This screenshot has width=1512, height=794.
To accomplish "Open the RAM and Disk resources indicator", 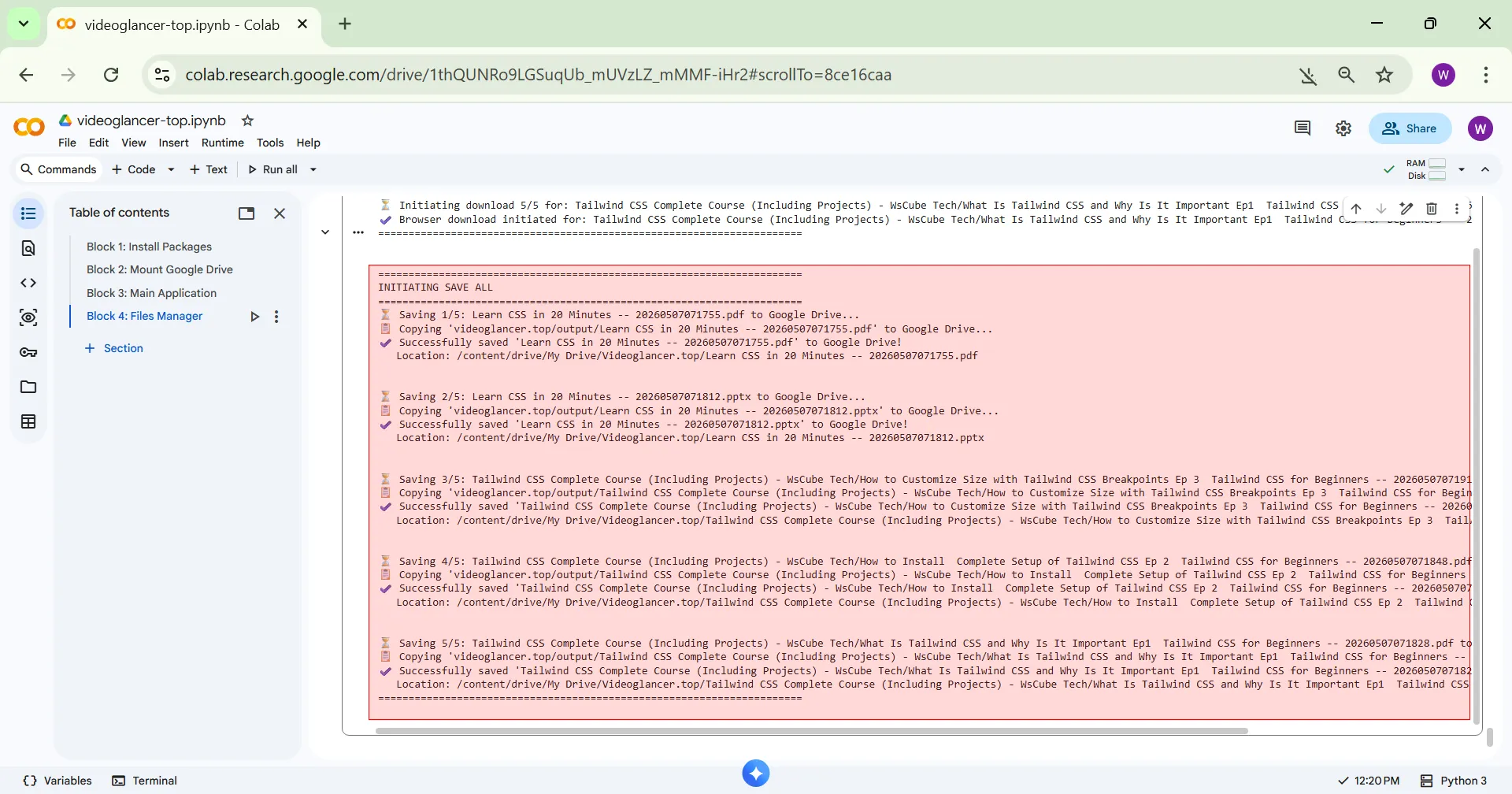I will click(x=1426, y=169).
